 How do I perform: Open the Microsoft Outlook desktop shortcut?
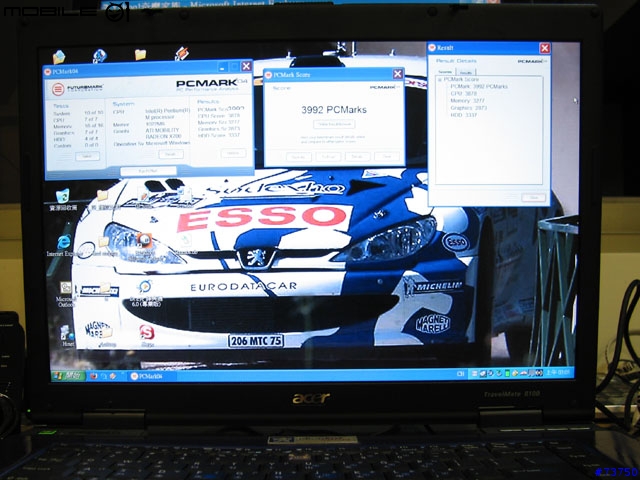(x=66, y=288)
